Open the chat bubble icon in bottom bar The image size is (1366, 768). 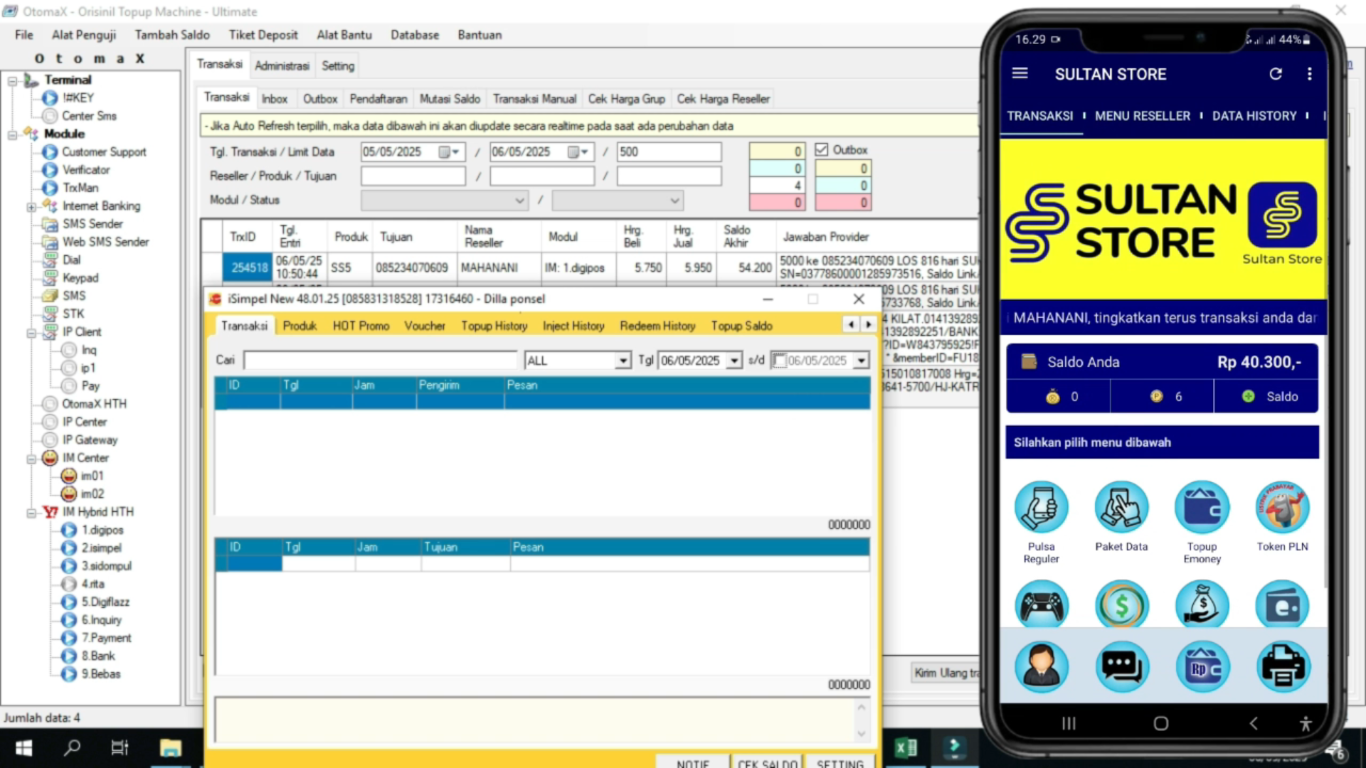(x=1121, y=667)
